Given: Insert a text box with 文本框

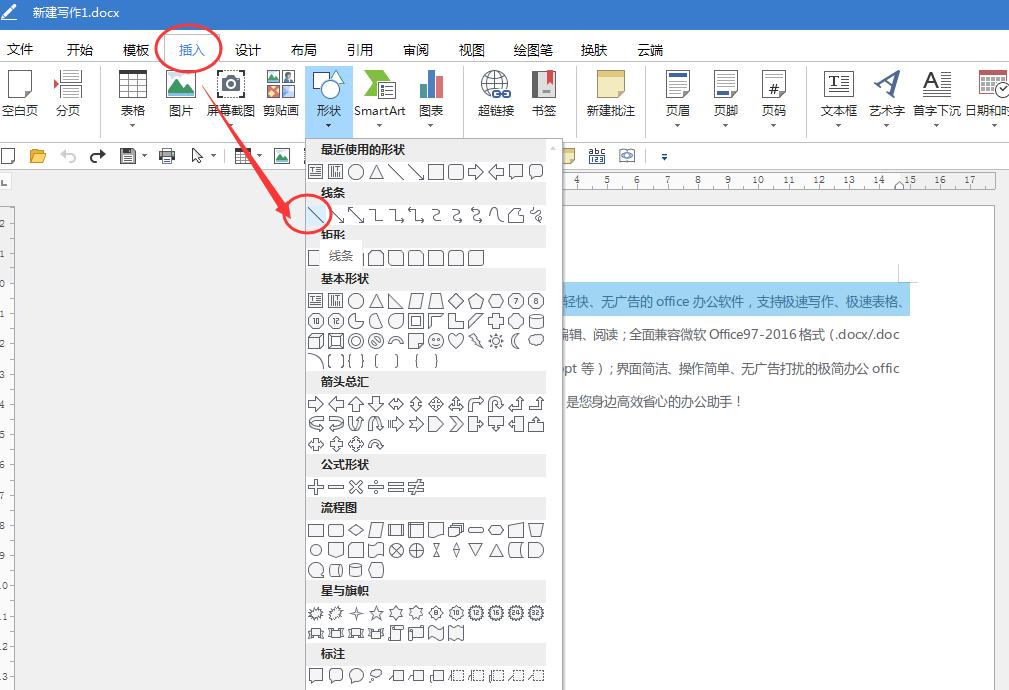Looking at the screenshot, I should (838, 95).
